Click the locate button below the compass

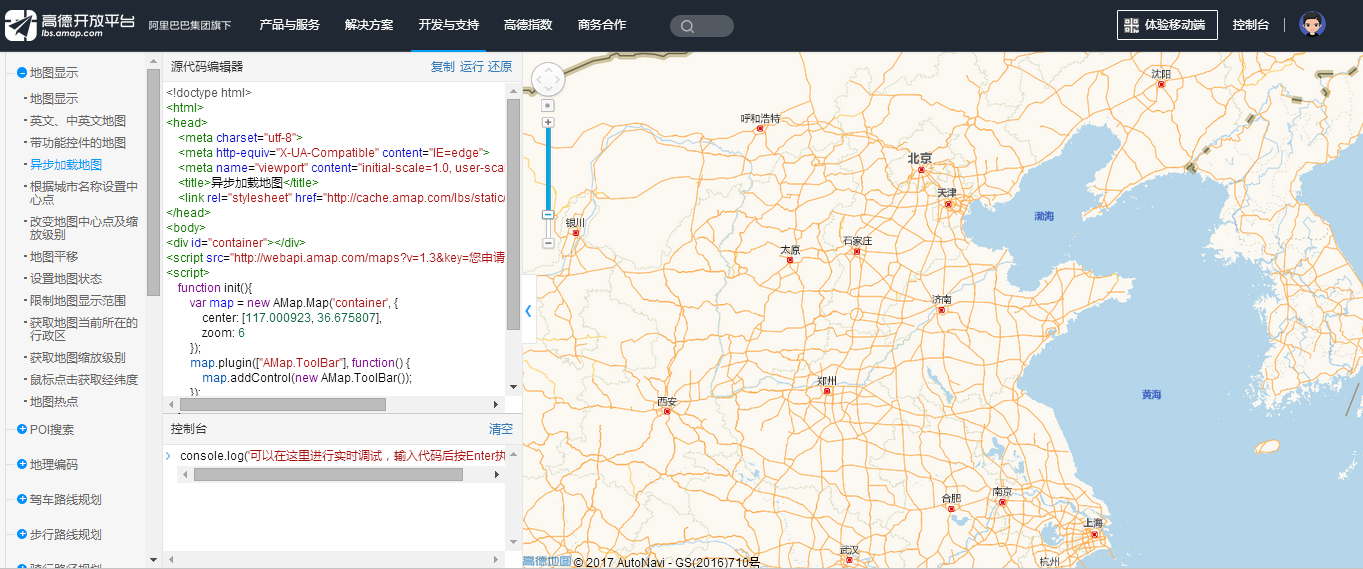(x=548, y=105)
